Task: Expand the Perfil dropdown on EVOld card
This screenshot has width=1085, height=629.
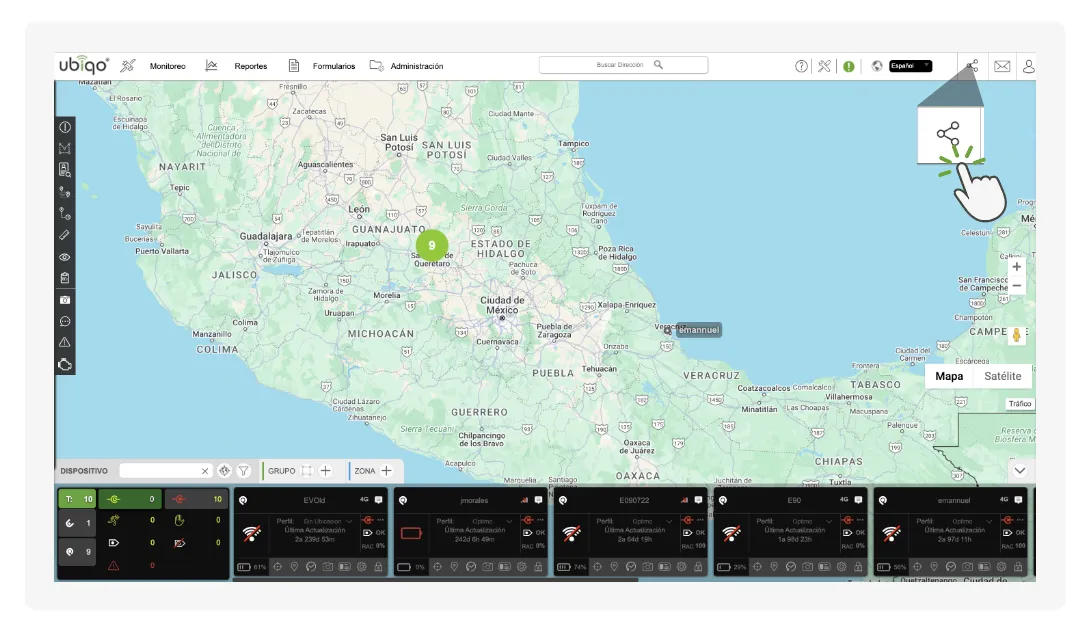Action: [x=349, y=521]
